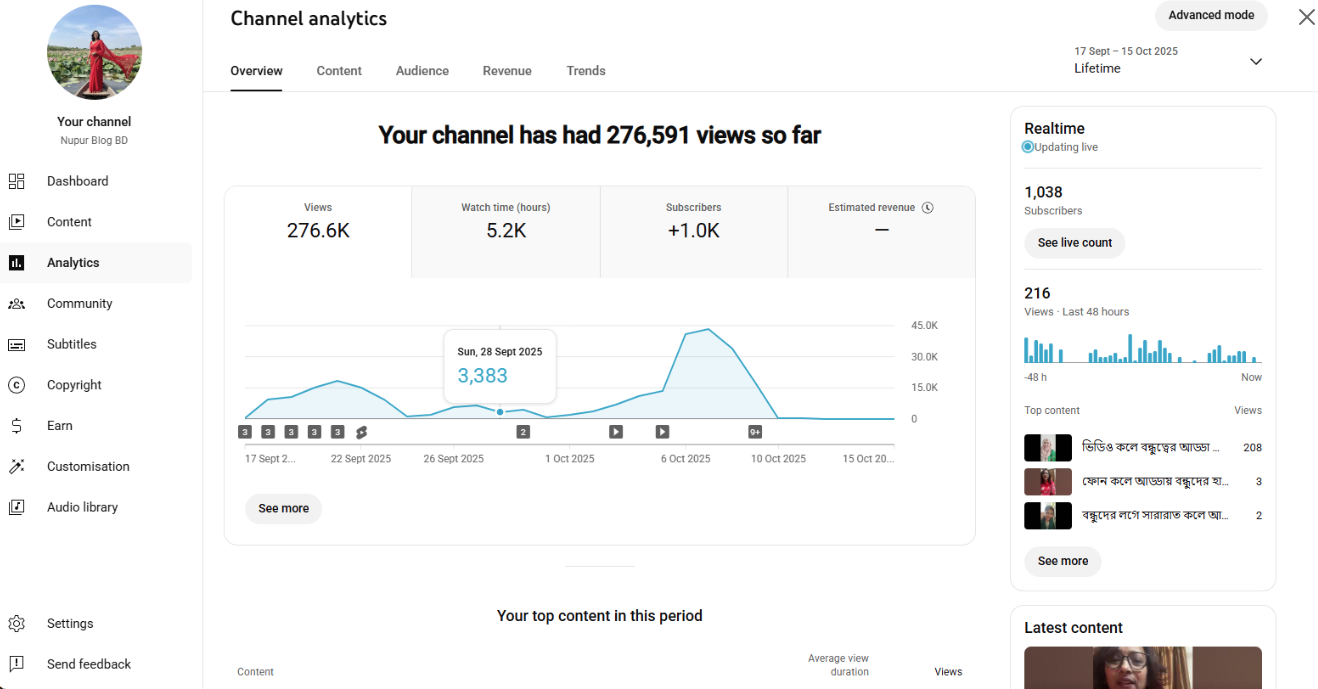The width and height of the screenshot is (1318, 689).
Task: Expand the Lifetime date range selector
Action: pos(1256,61)
